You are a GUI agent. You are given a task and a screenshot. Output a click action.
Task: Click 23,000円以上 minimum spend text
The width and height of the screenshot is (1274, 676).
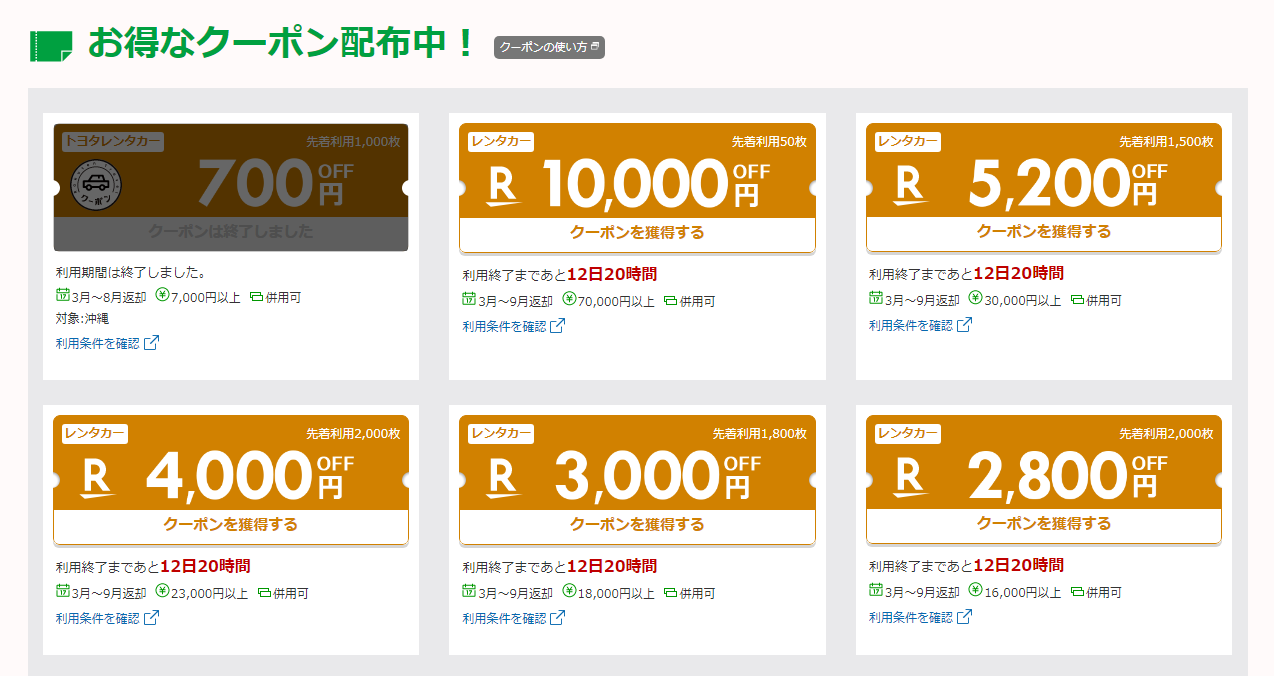[210, 593]
